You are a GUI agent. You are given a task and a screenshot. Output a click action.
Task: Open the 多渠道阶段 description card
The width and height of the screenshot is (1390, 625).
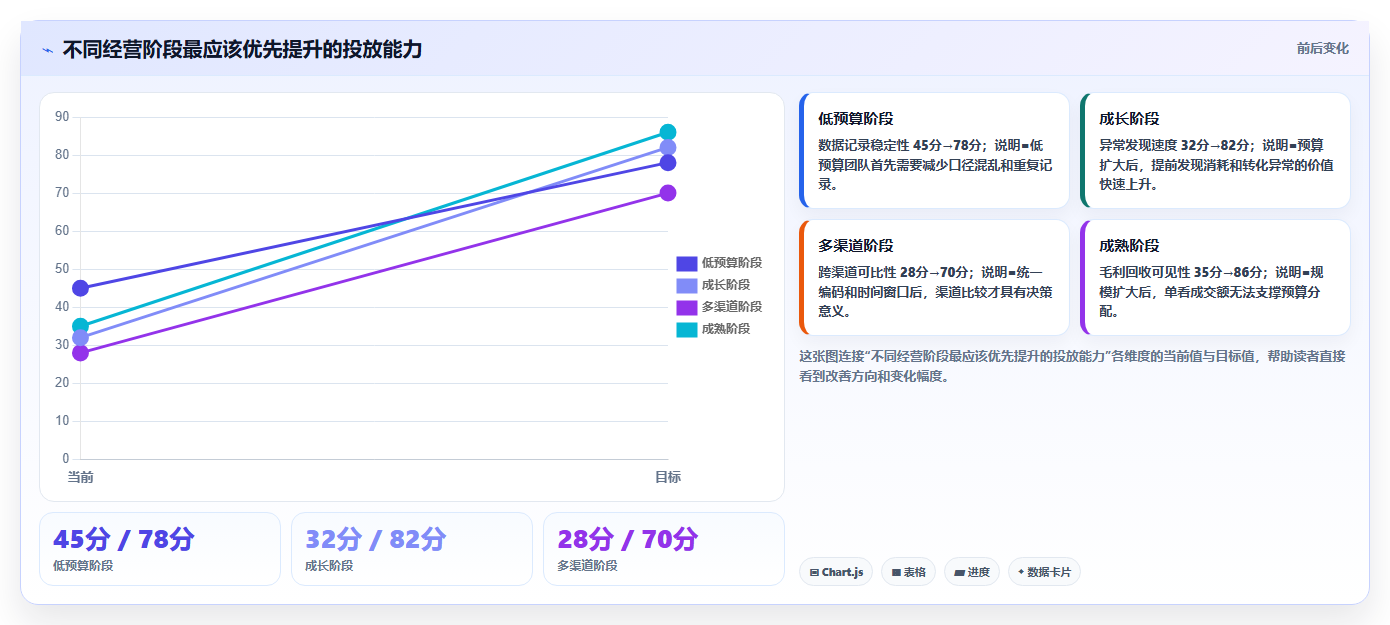pos(934,278)
